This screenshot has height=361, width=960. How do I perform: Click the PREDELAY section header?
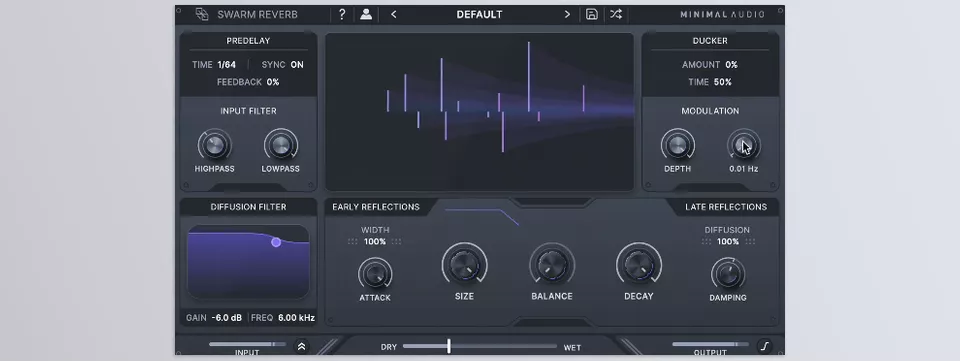click(x=248, y=40)
